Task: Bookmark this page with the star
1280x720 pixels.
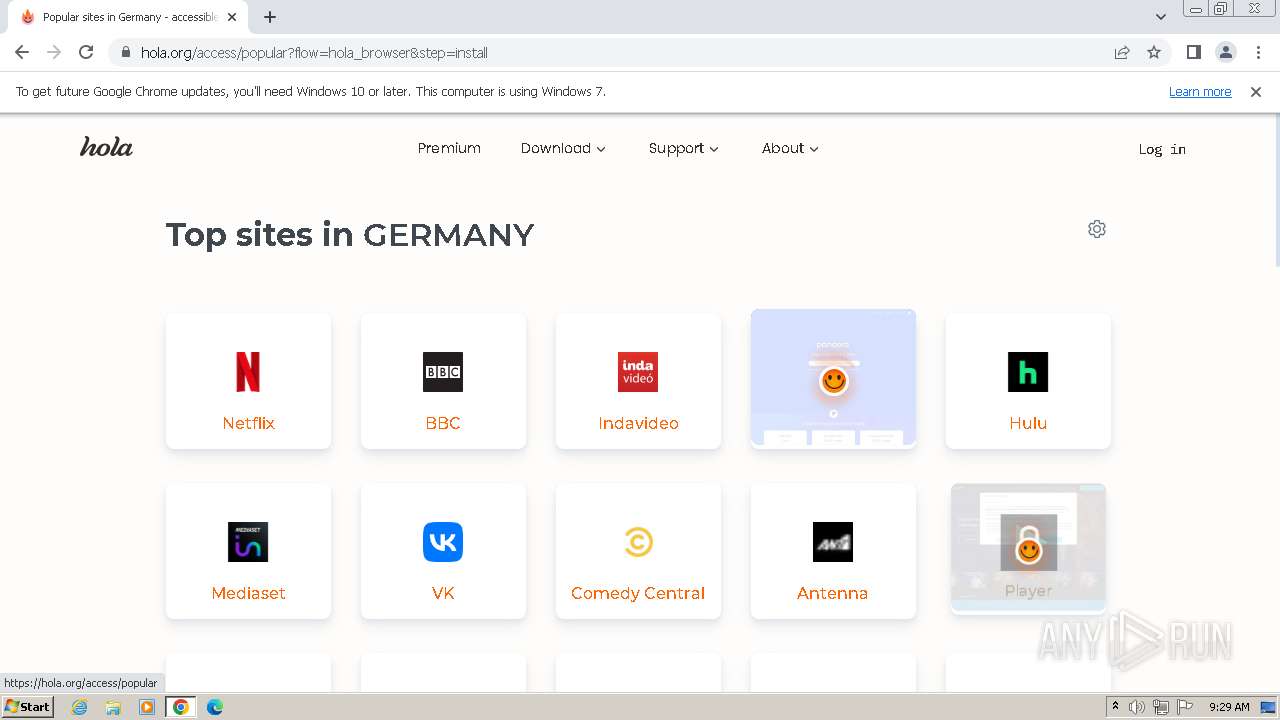Action: tap(1154, 52)
